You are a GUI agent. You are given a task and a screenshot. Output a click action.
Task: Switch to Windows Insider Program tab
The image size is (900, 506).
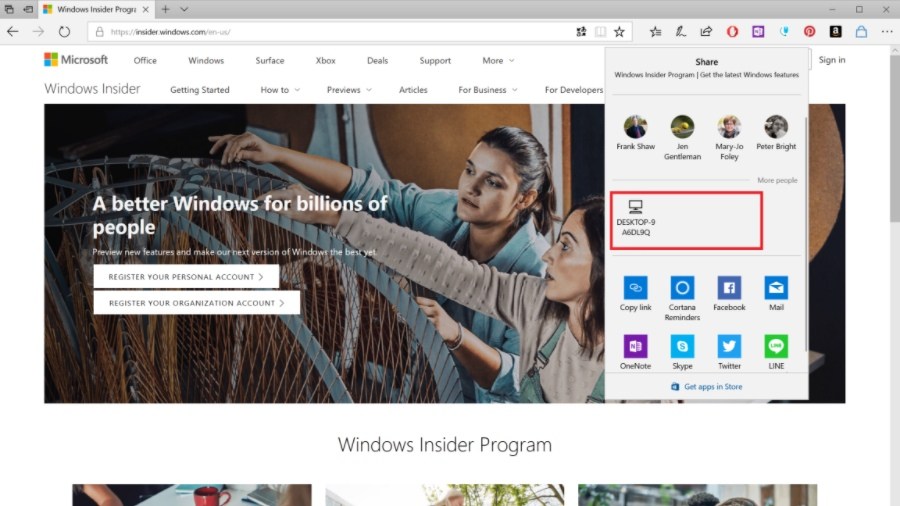click(90, 9)
